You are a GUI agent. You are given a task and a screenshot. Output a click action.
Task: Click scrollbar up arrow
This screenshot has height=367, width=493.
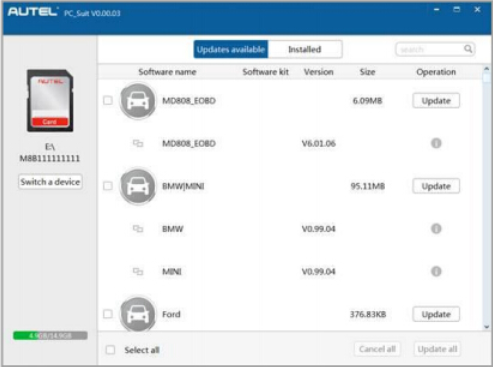click(x=487, y=69)
